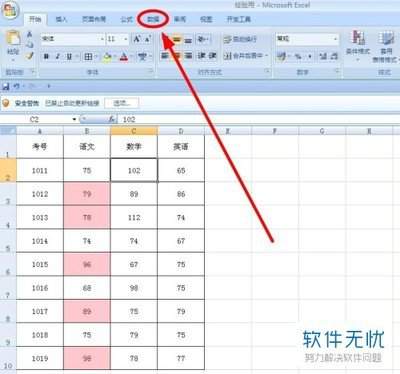Open the font size dropdown showing 11
This screenshot has height=374, width=400.
[x=125, y=39]
